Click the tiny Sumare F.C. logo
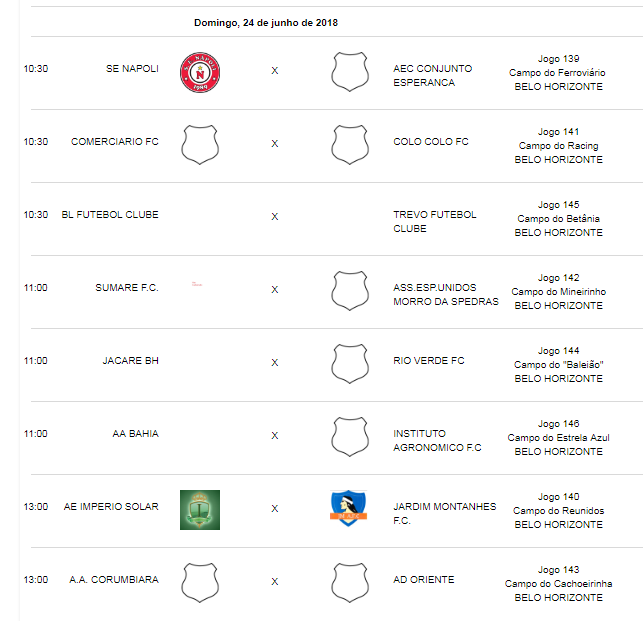643x621 pixels. (x=197, y=284)
